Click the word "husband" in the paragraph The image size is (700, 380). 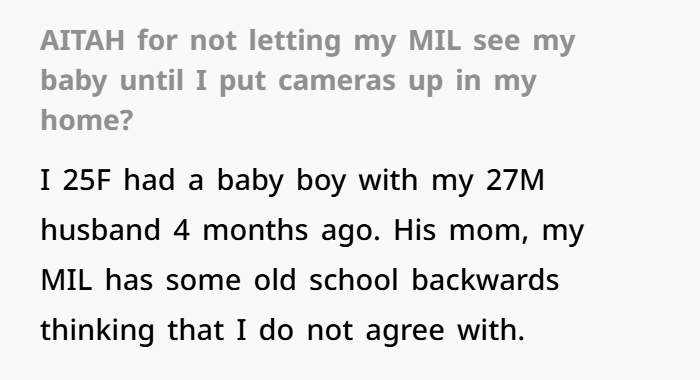(x=100, y=230)
